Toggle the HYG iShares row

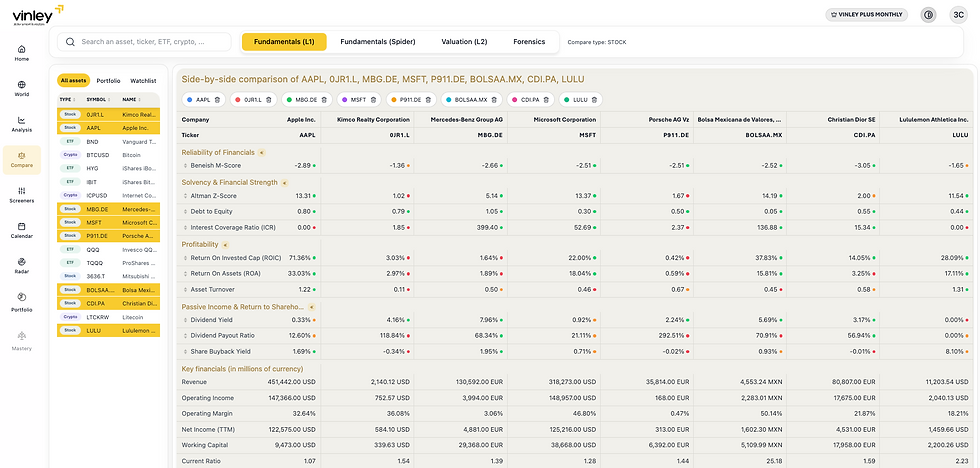click(108, 168)
